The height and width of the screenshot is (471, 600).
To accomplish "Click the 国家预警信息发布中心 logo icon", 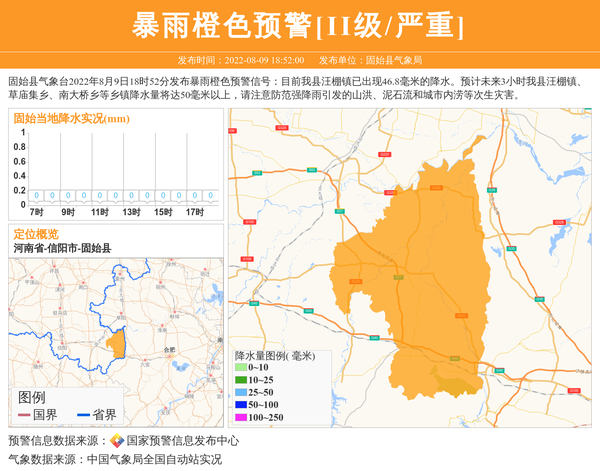I will click(x=117, y=441).
